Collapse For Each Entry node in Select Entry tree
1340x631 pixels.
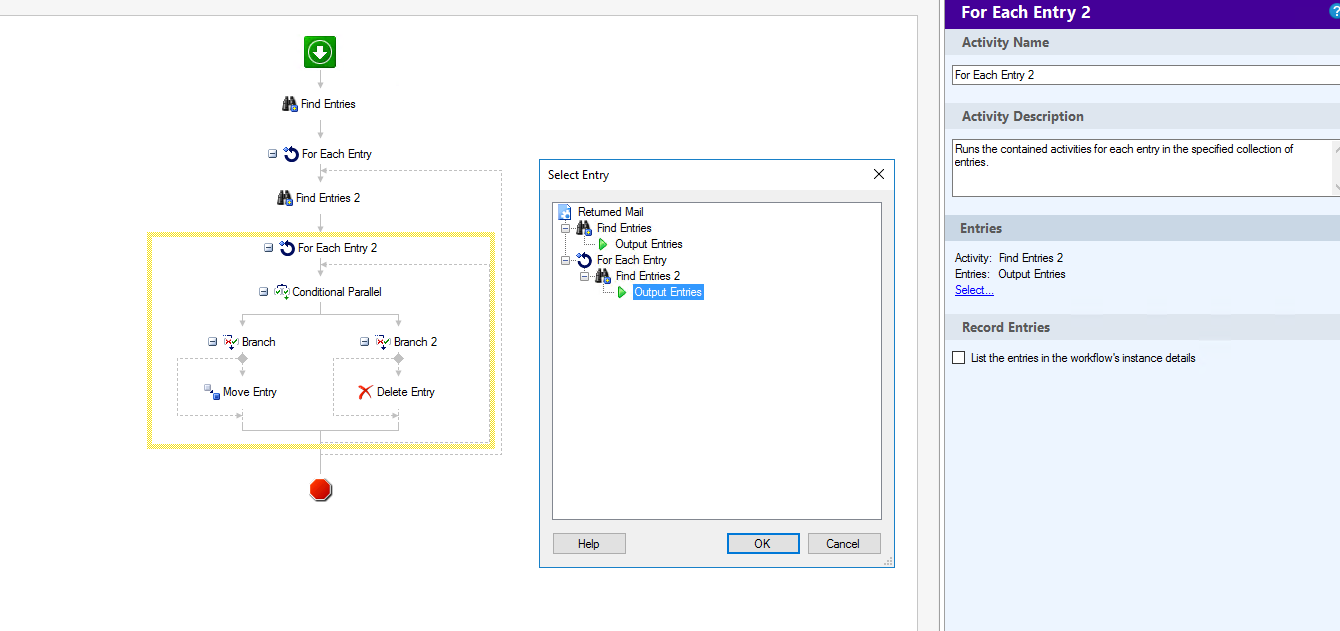tap(566, 260)
